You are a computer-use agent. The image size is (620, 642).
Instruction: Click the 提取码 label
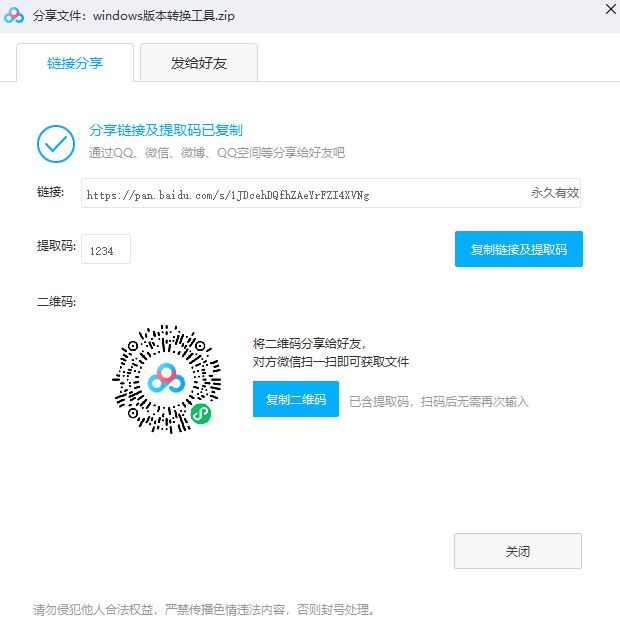pos(57,246)
